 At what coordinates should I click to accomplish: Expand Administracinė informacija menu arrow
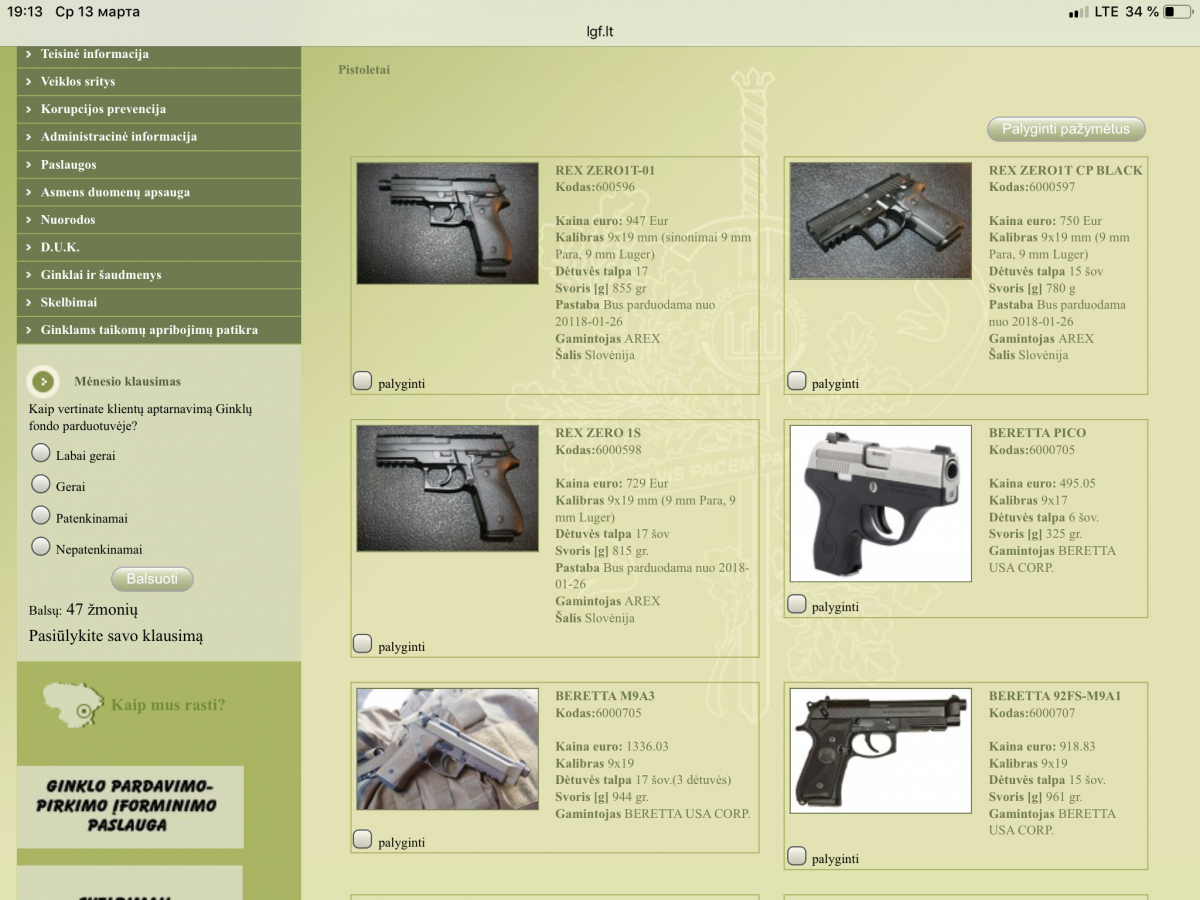(x=29, y=137)
